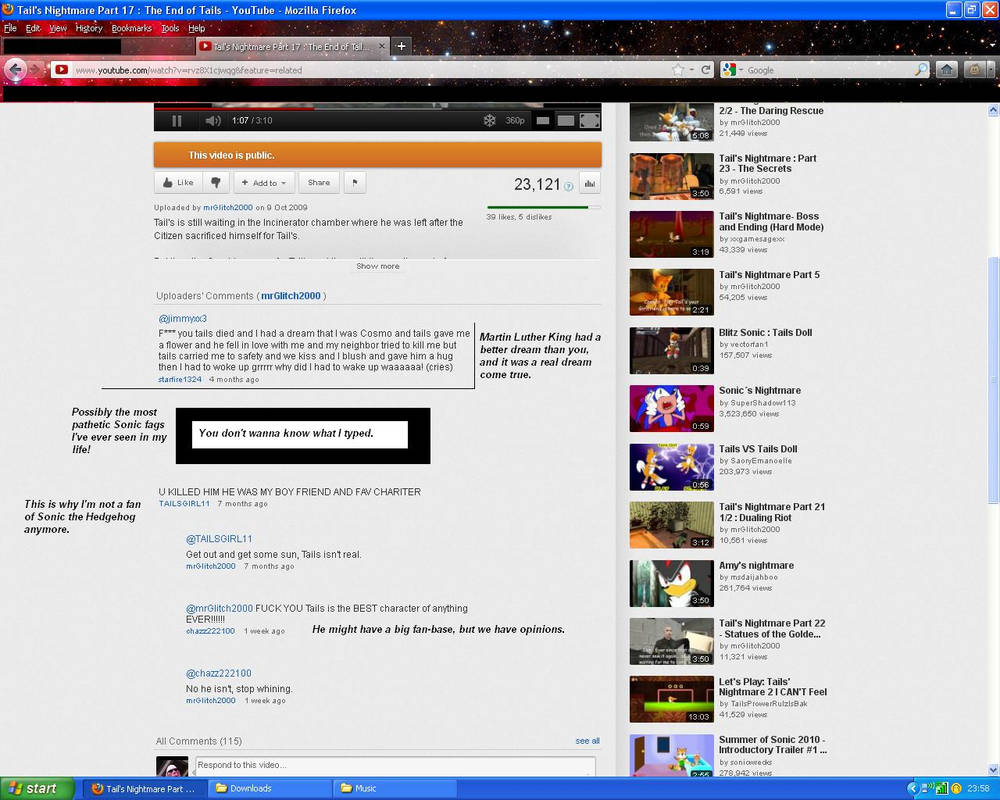Open chazz222100 commenter profile
Image resolution: width=1000 pixels, height=800 pixels.
tap(210, 631)
